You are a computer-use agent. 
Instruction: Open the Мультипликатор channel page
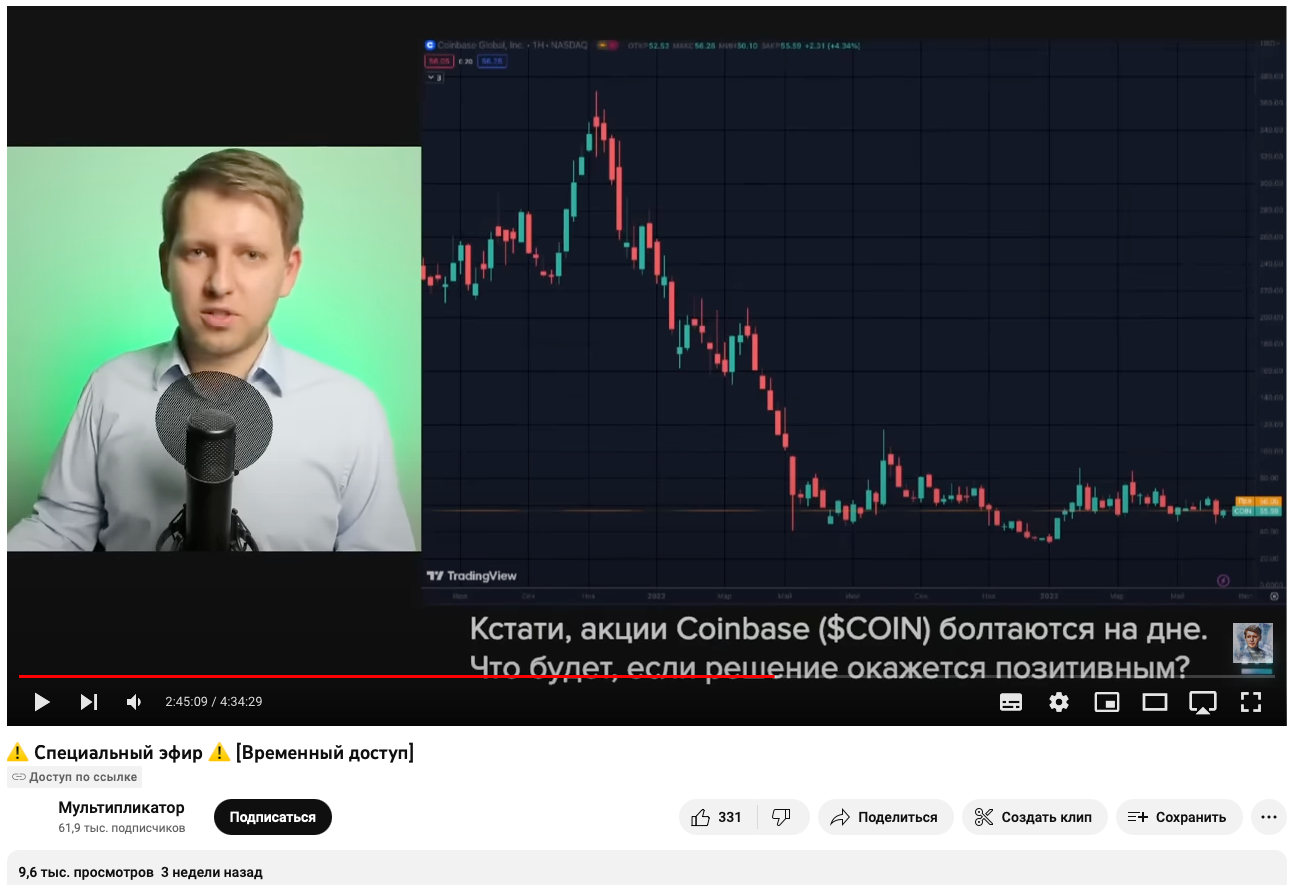coord(121,807)
